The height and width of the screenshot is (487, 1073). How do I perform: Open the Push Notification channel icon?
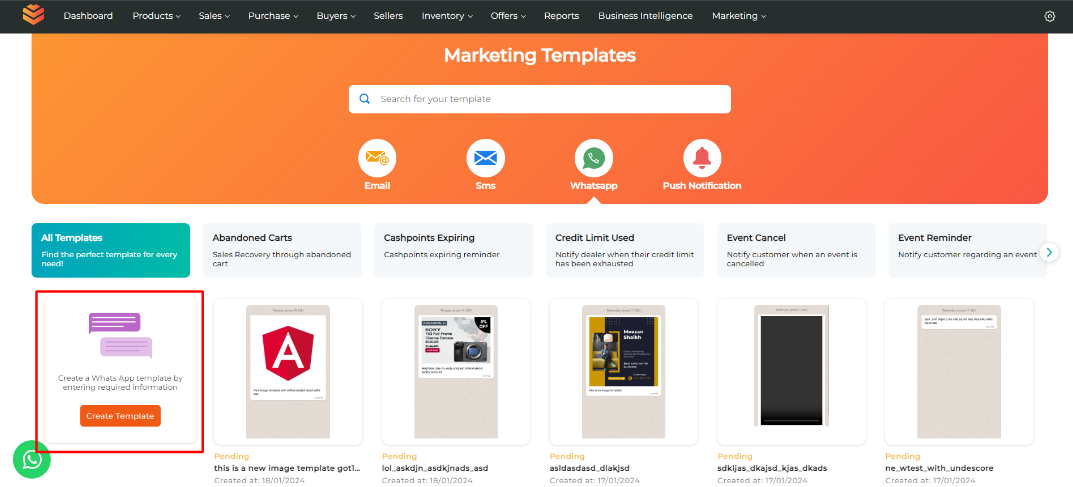coord(702,158)
